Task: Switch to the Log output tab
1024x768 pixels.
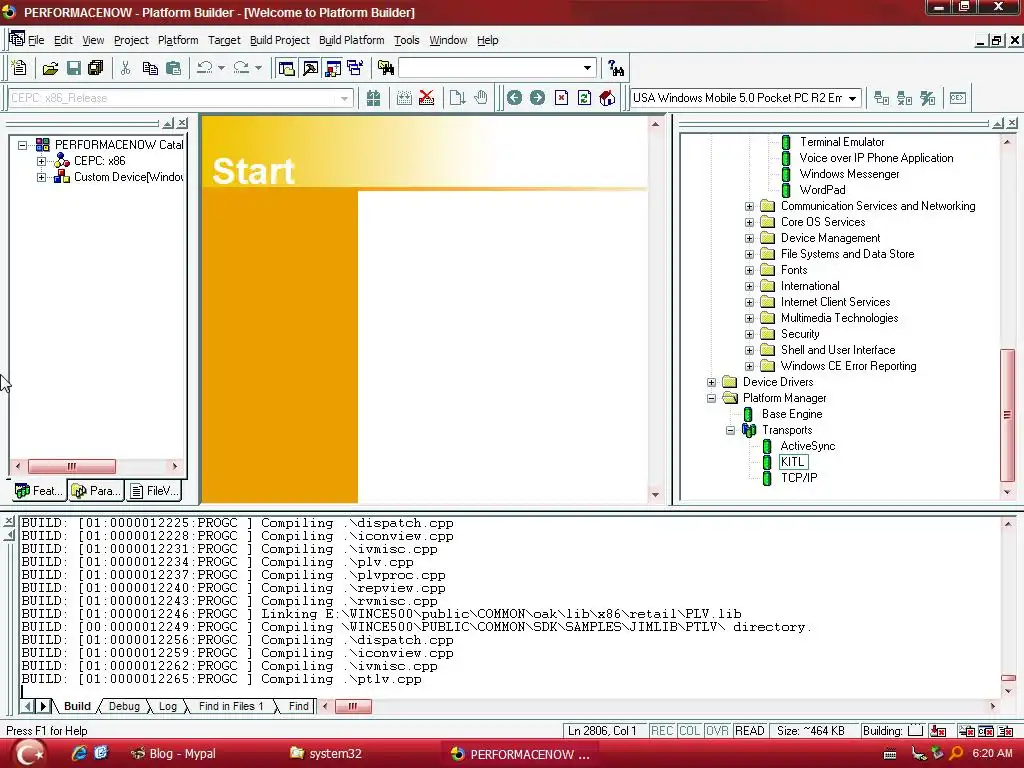Action: 168,707
